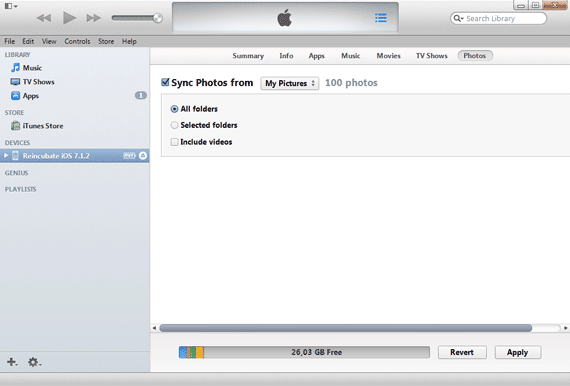Eject the Reincubate device

coord(143,156)
